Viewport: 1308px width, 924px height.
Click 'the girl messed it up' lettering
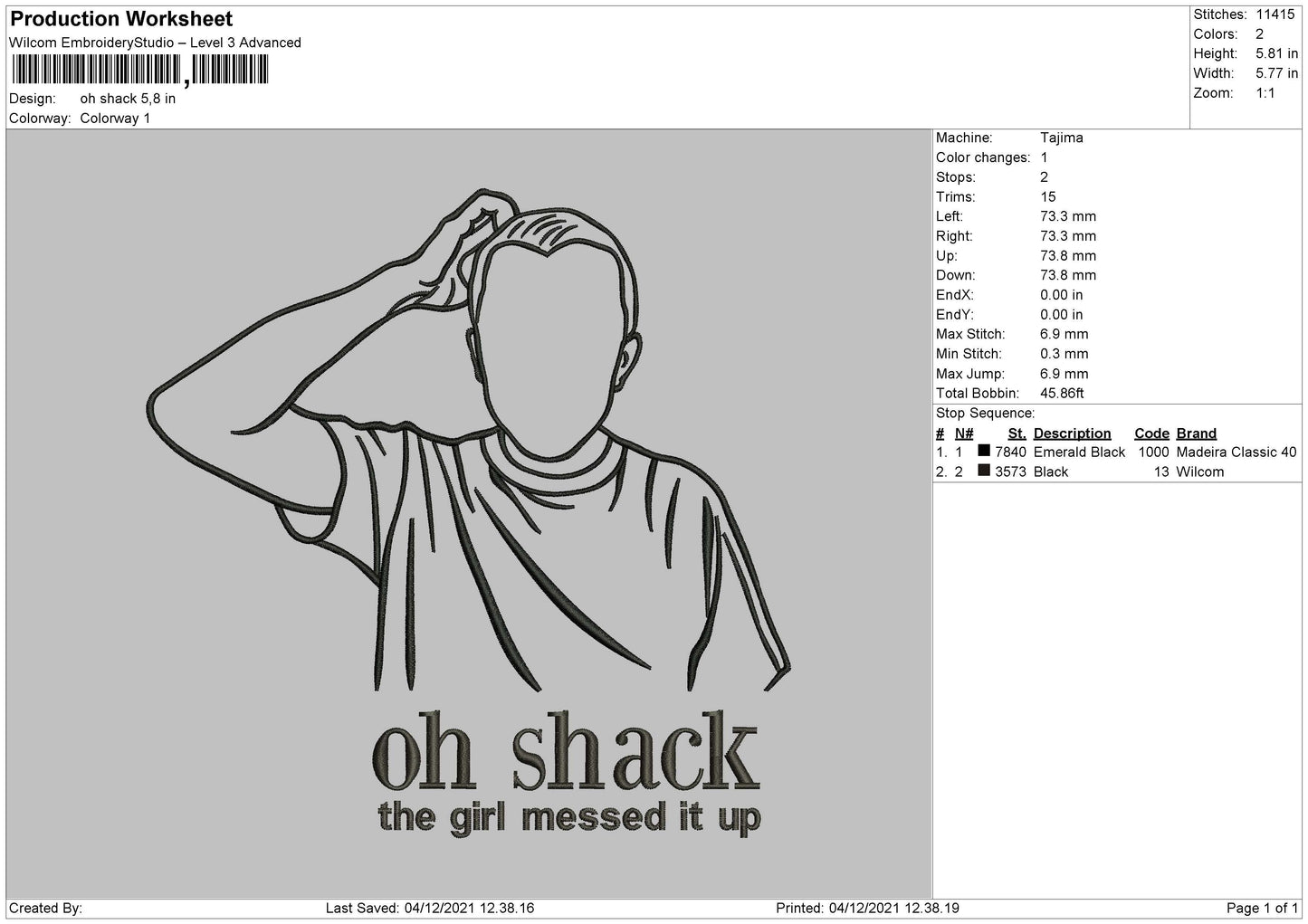(x=569, y=817)
